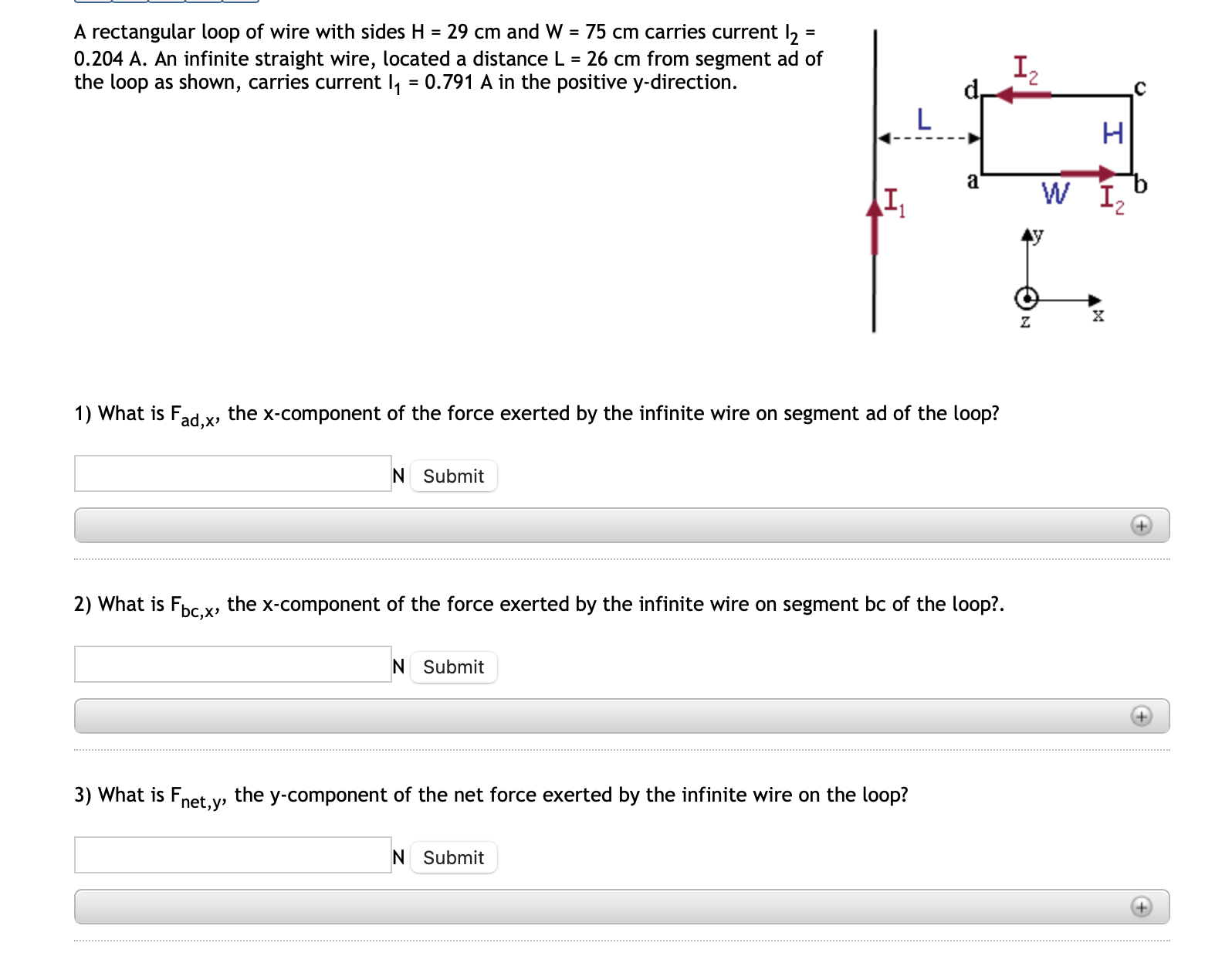Click the answer box for F_net,y

point(232,854)
